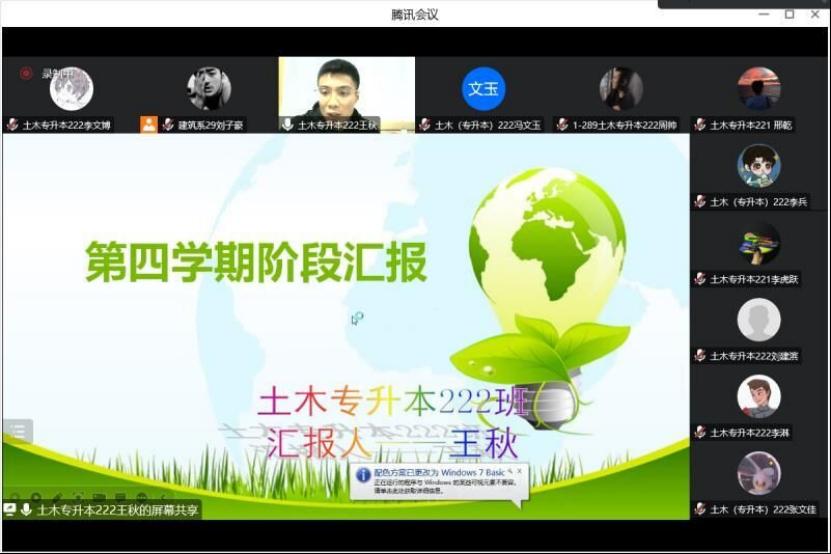The width and height of the screenshot is (831, 554).
Task: Open the notification balloon options wrench
Action: point(509,470)
